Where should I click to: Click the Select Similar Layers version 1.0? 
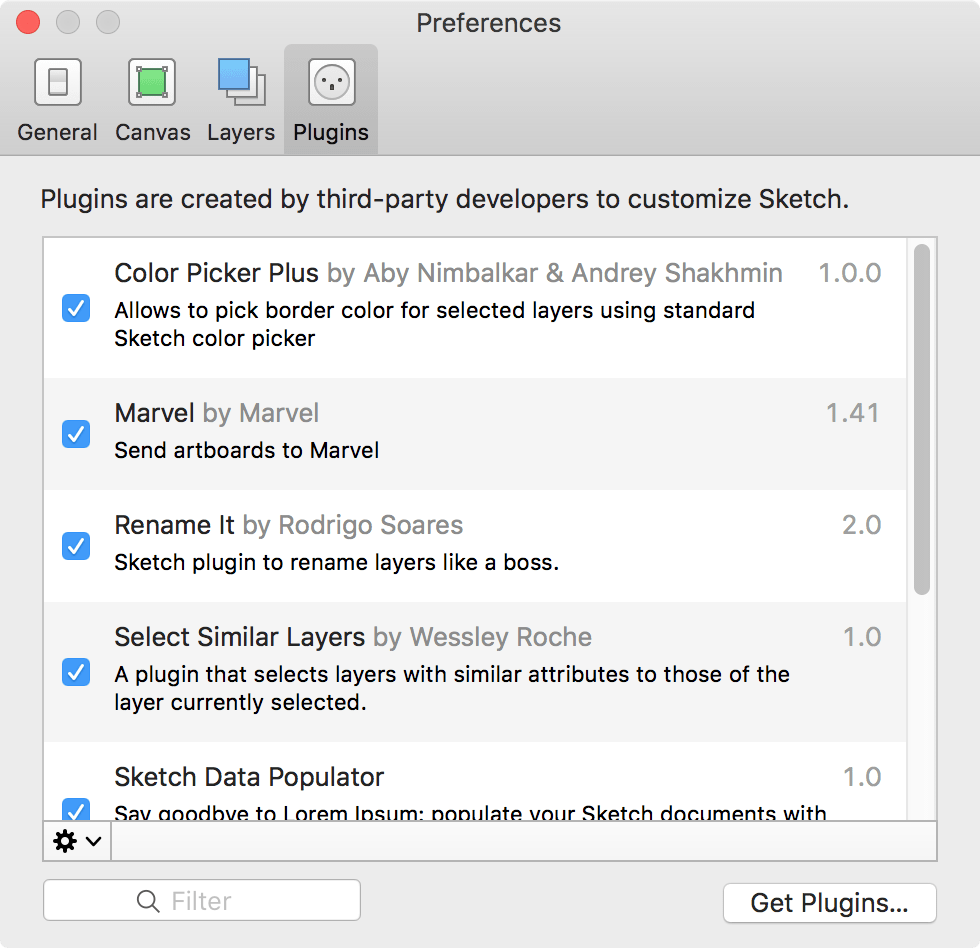(862, 637)
